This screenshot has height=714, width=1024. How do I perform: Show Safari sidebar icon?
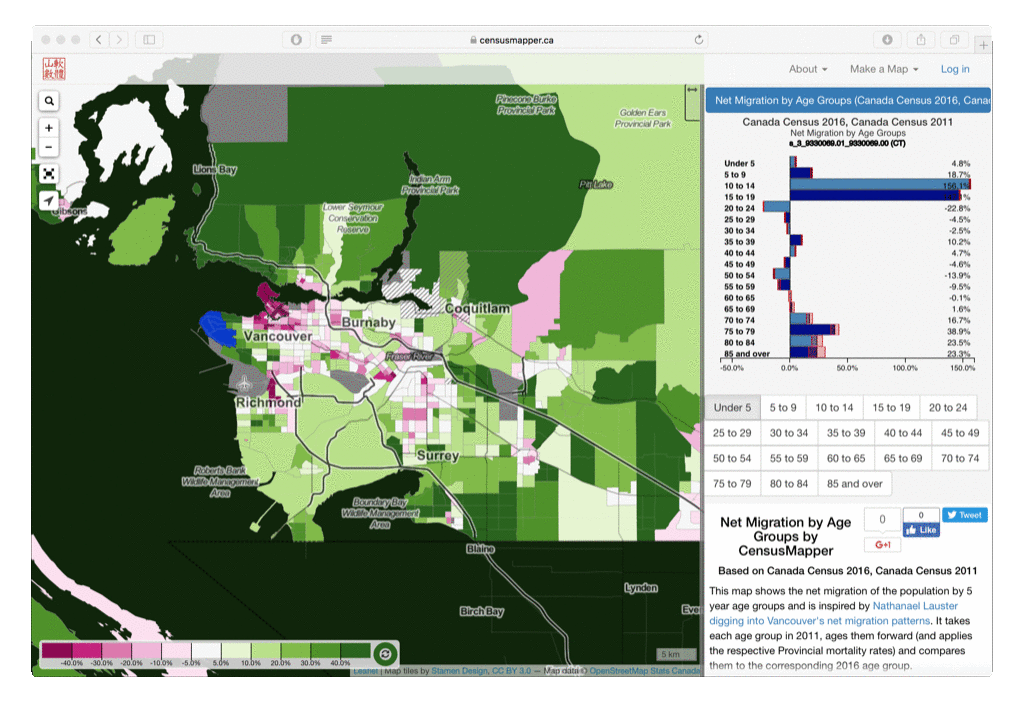(150, 40)
